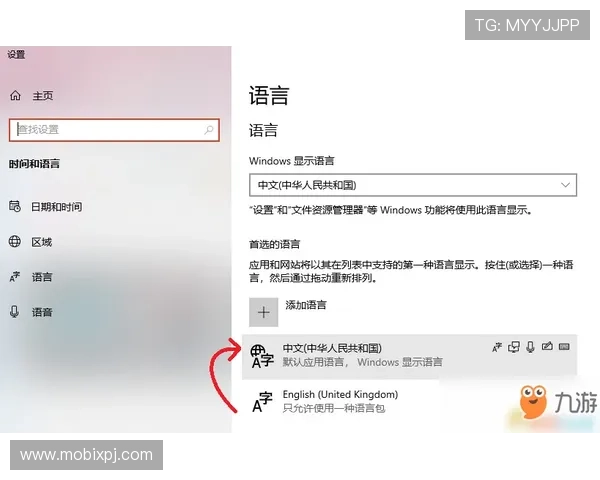This screenshot has width=600, height=480.
Task: Click the A字 icon of English row
Action: tap(262, 402)
